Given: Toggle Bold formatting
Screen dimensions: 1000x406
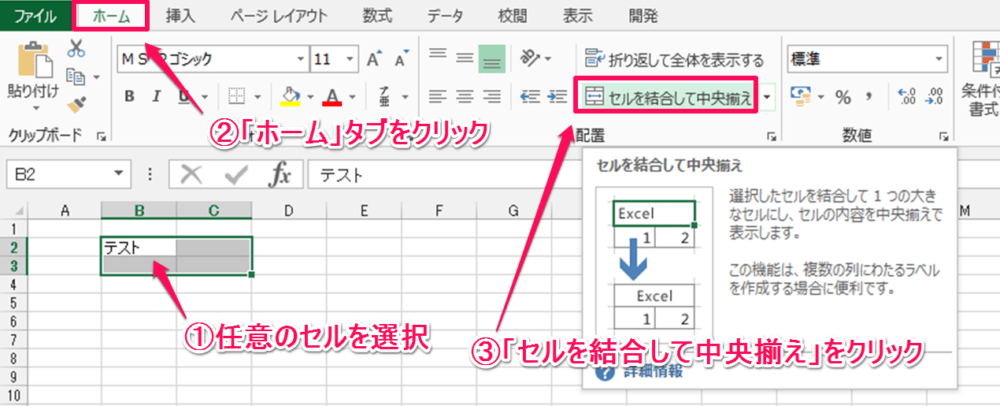Looking at the screenshot, I should pyautogui.click(x=129, y=97).
